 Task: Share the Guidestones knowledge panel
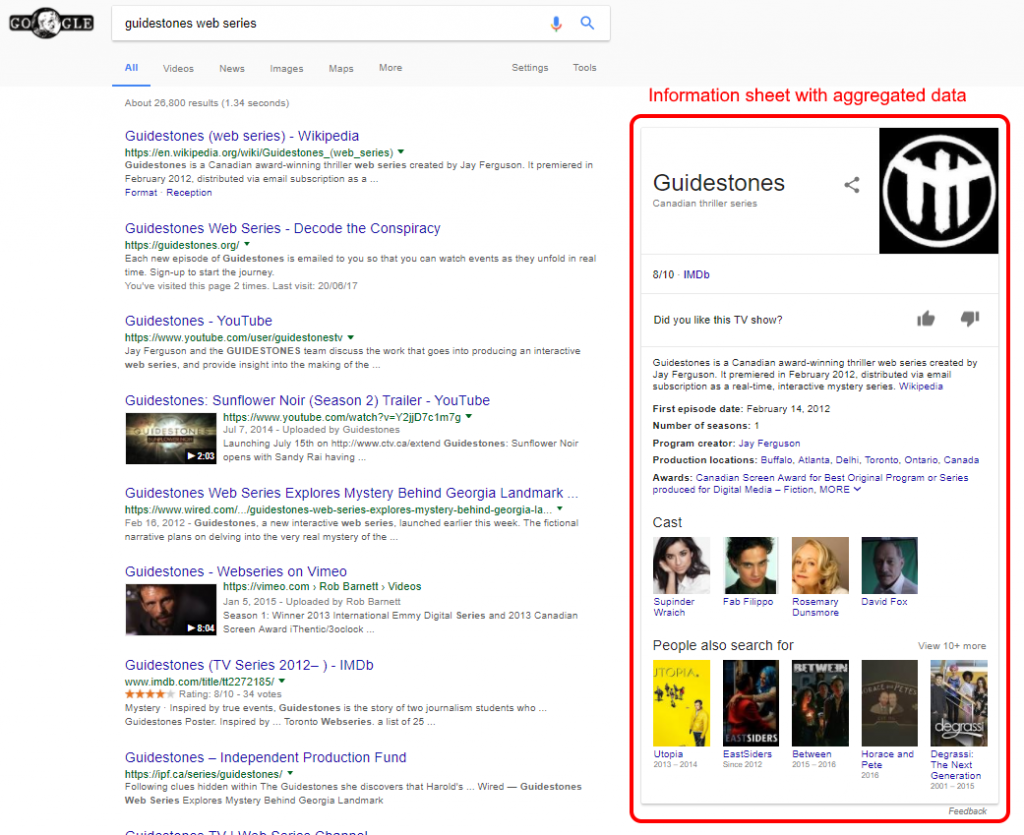click(852, 185)
